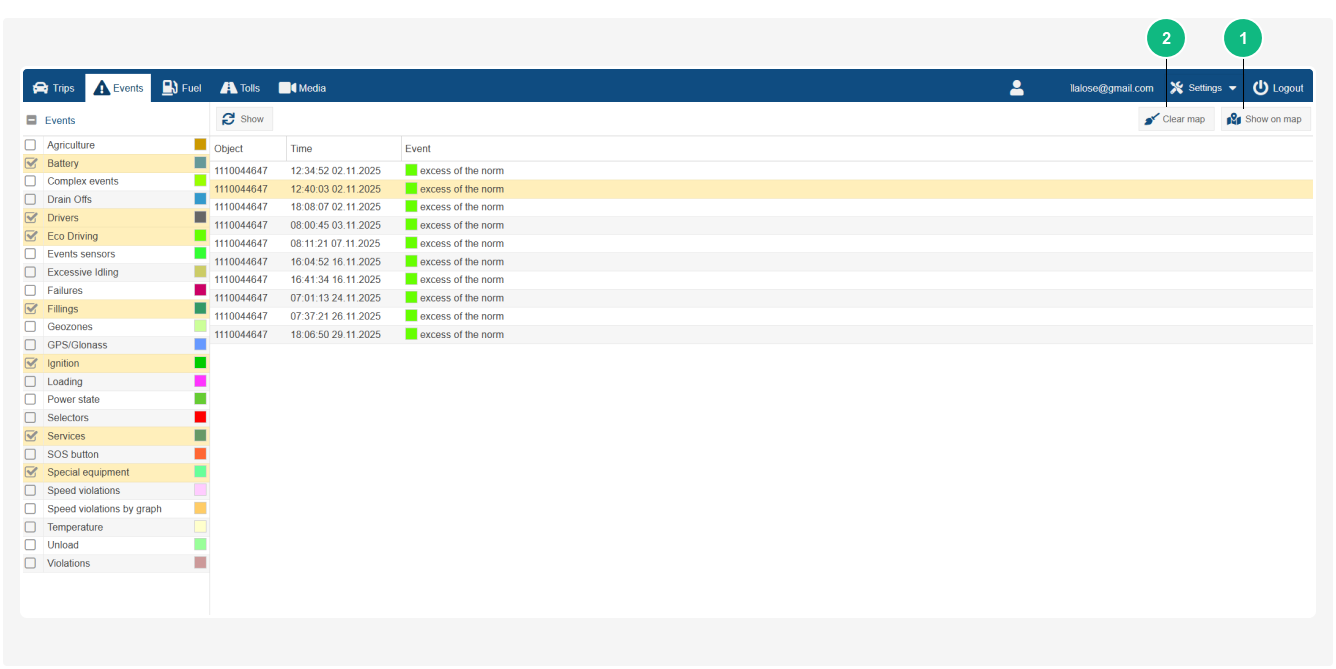The width and height of the screenshot is (1336, 669).
Task: Click the fuel pump icon
Action: [170, 88]
